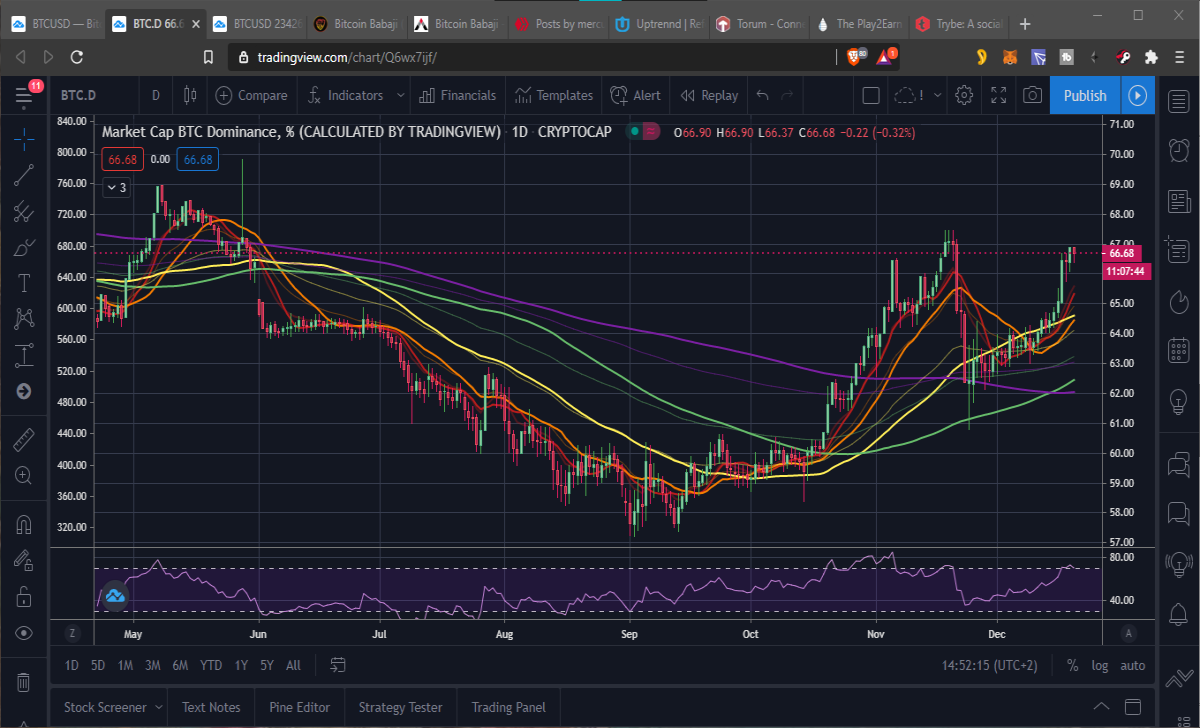Open the Alerts clock panel on right sidebar
The image size is (1200, 728).
point(1178,149)
